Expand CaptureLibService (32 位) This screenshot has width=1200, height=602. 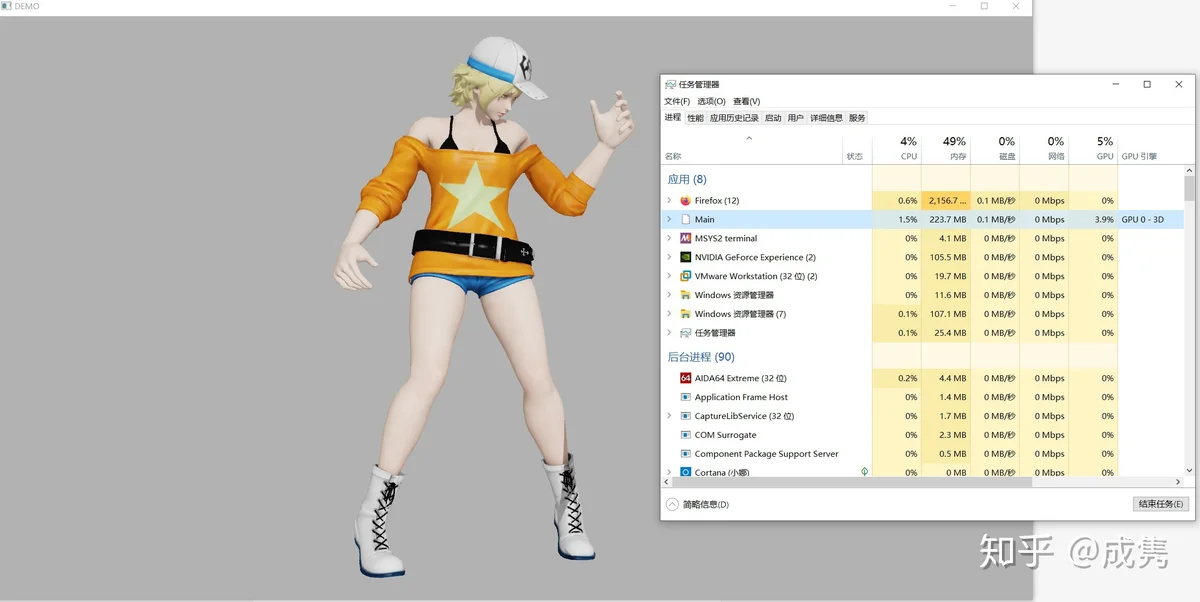669,416
